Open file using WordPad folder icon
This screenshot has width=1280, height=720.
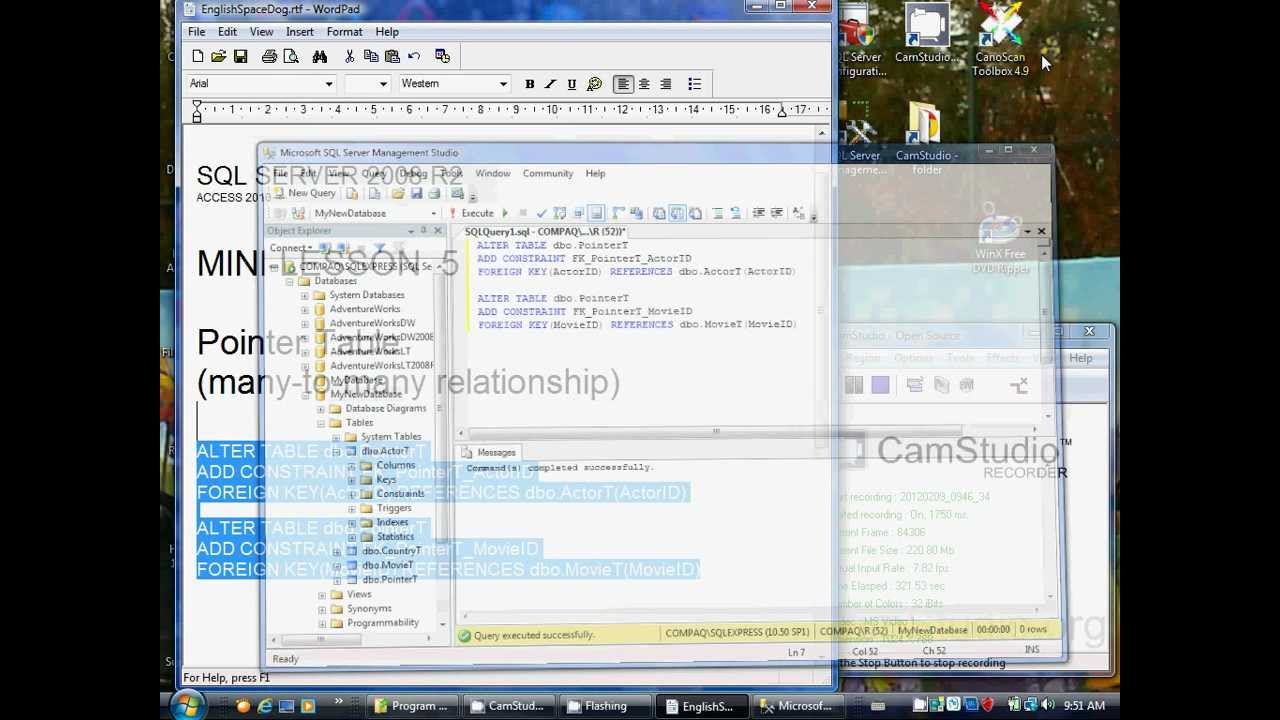click(x=218, y=57)
